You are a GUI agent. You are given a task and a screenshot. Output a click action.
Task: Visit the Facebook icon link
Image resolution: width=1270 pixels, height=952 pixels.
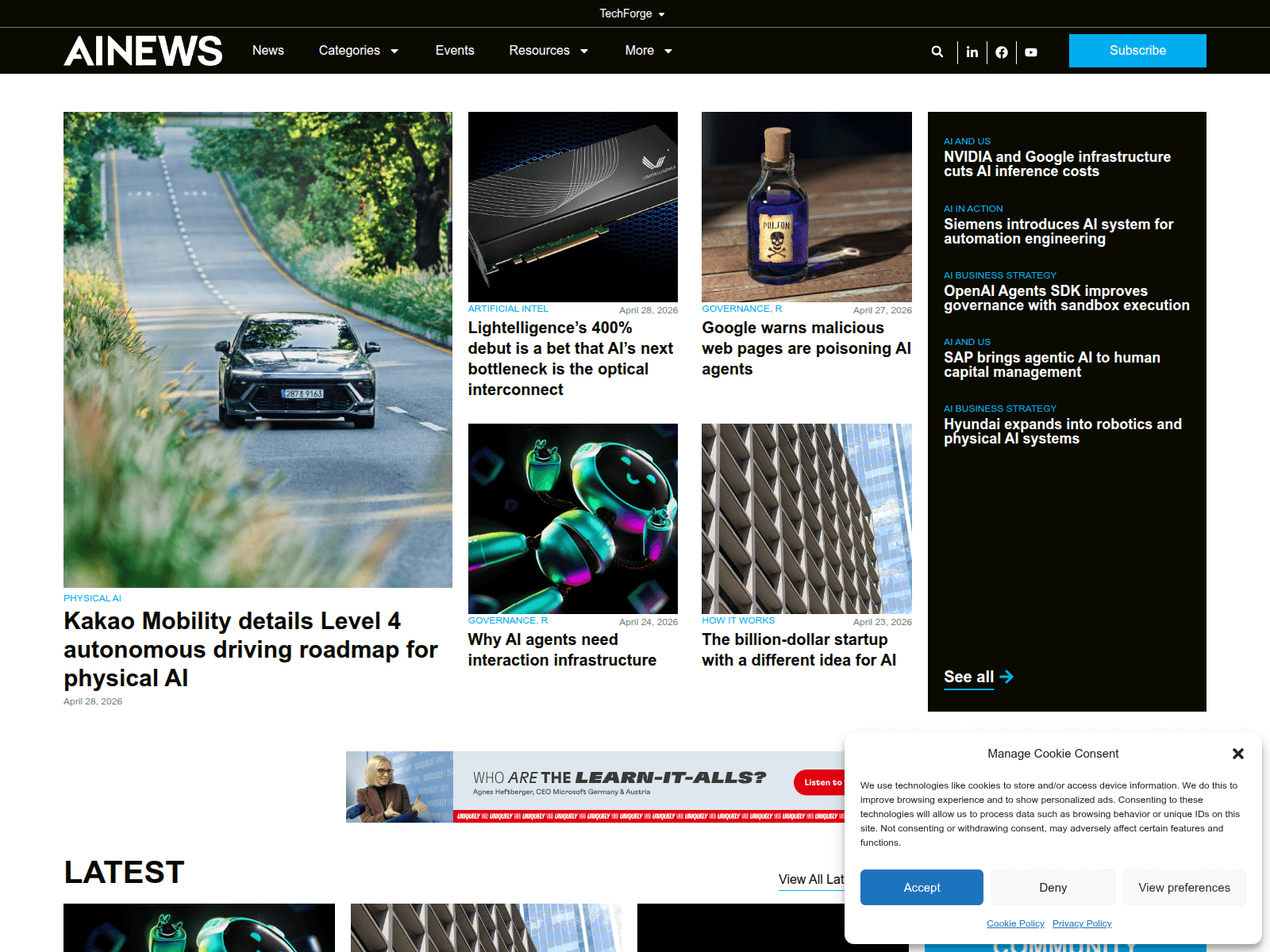click(x=1002, y=52)
